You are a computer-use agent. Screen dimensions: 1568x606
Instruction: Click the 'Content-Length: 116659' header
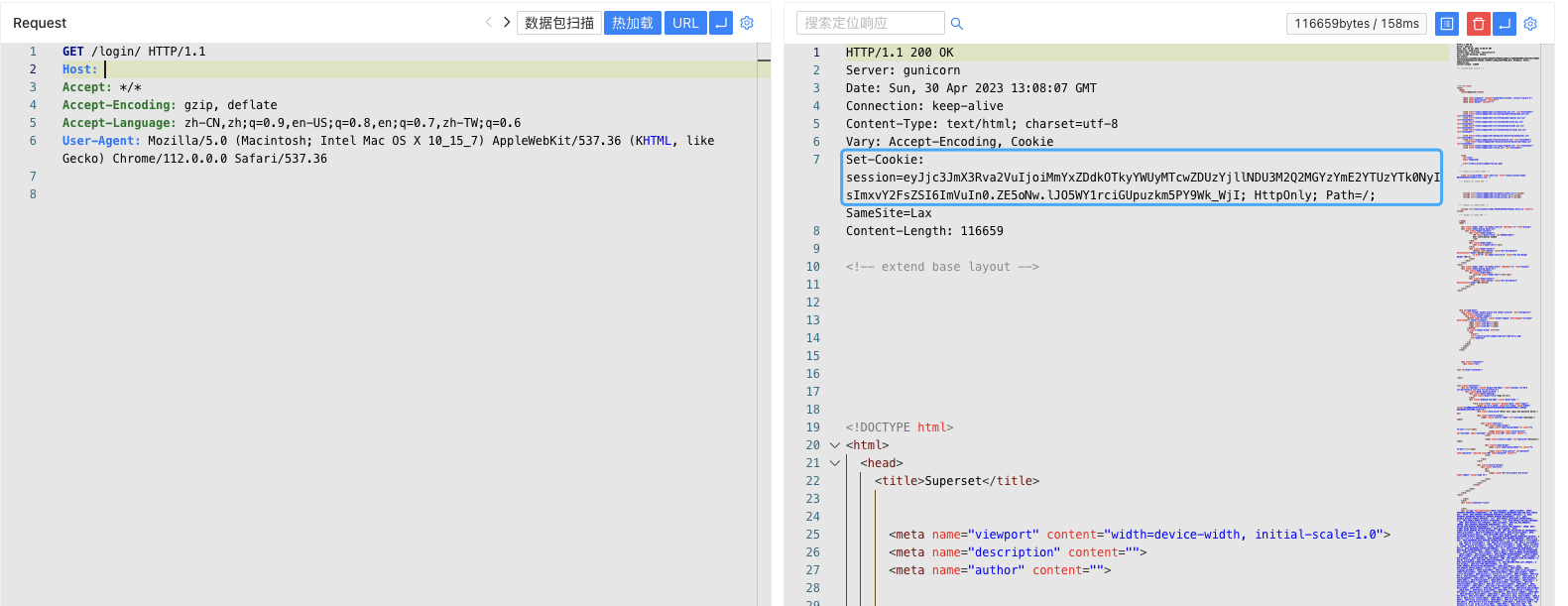point(924,231)
